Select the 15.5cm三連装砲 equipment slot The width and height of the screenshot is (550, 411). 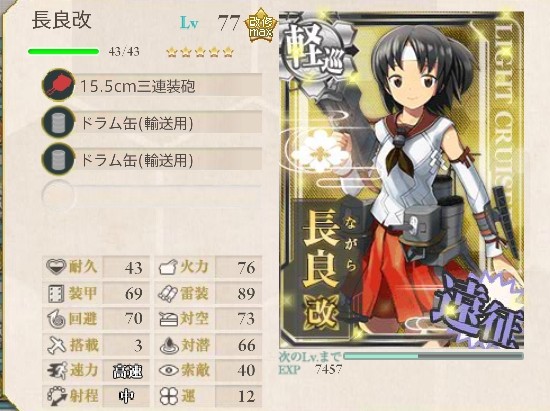[152, 85]
